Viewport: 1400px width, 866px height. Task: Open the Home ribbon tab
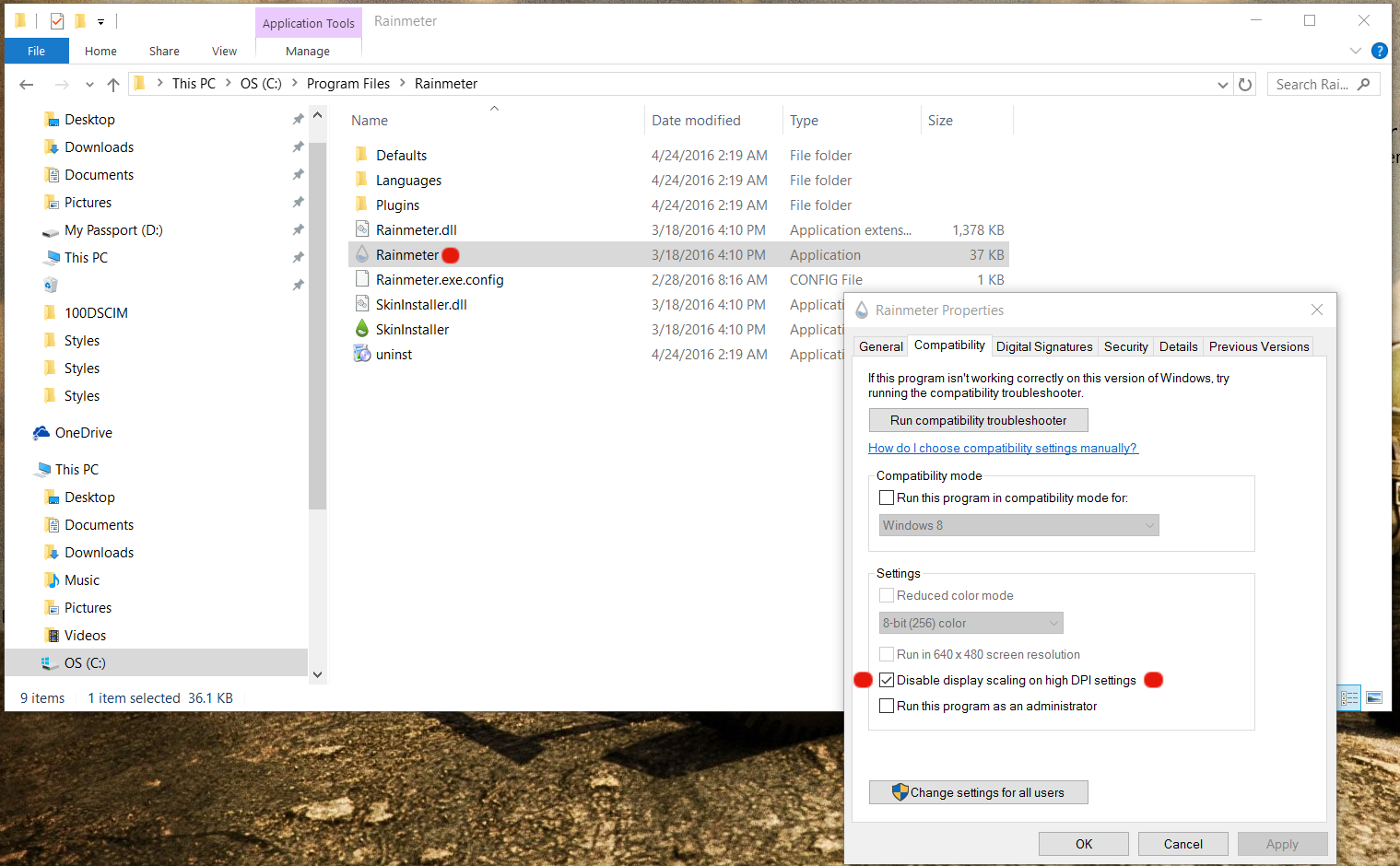[x=100, y=51]
